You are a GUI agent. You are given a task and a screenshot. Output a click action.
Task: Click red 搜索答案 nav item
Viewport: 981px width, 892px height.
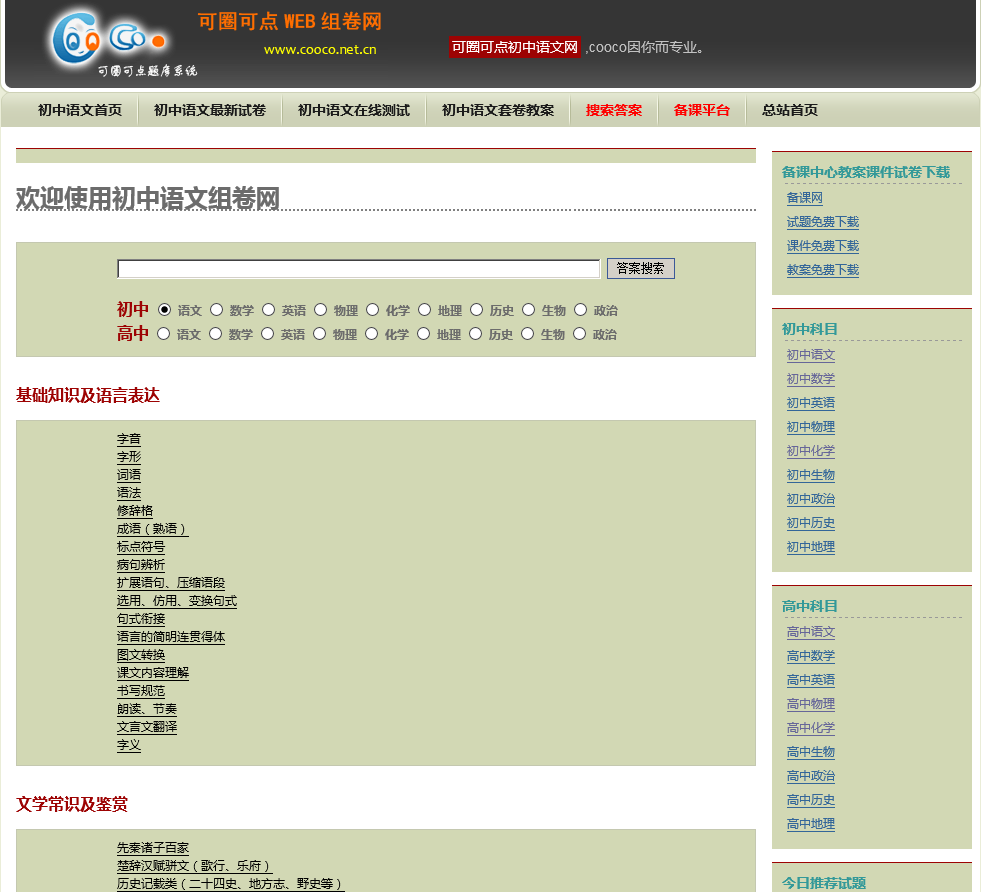tap(614, 110)
